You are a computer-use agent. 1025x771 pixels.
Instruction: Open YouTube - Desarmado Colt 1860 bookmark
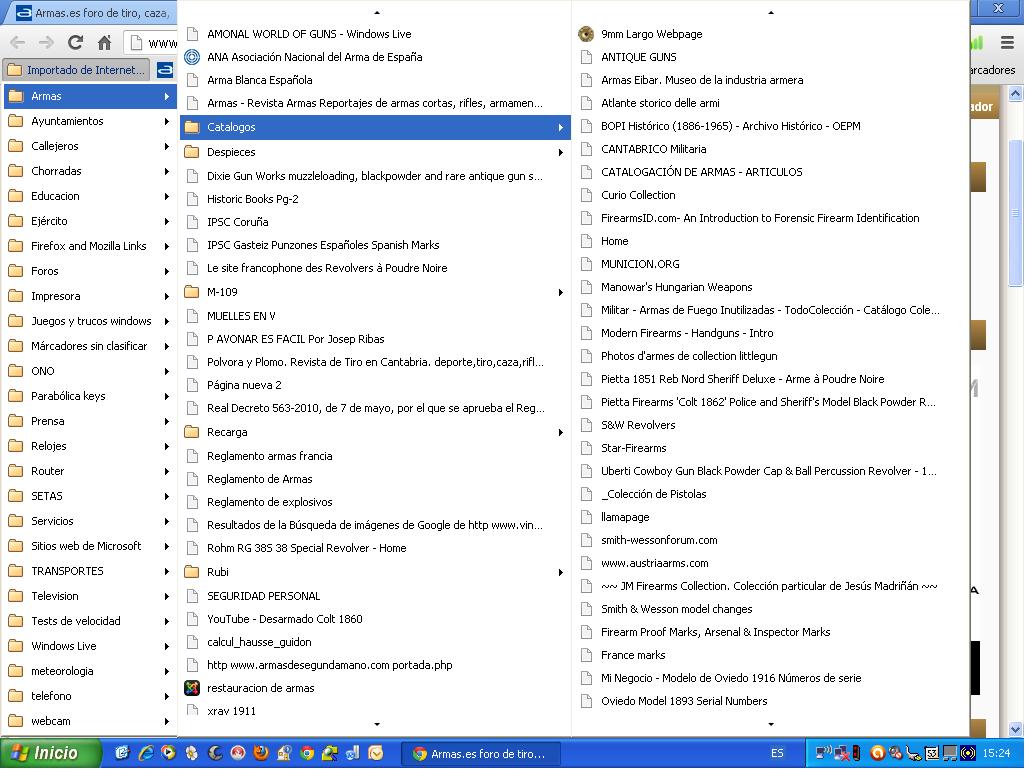pos(284,619)
